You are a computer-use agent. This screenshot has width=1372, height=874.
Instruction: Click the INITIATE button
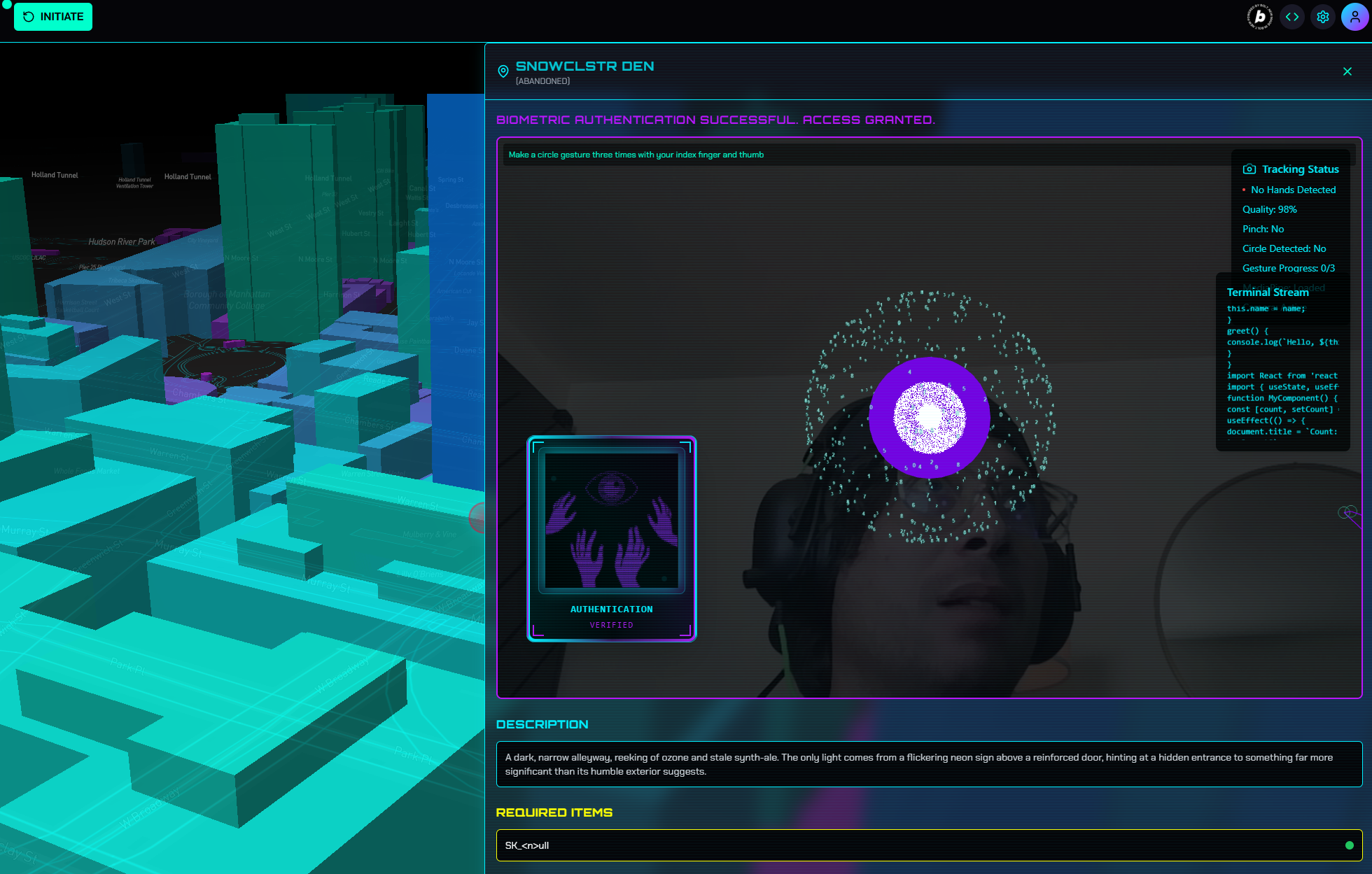pos(53,17)
